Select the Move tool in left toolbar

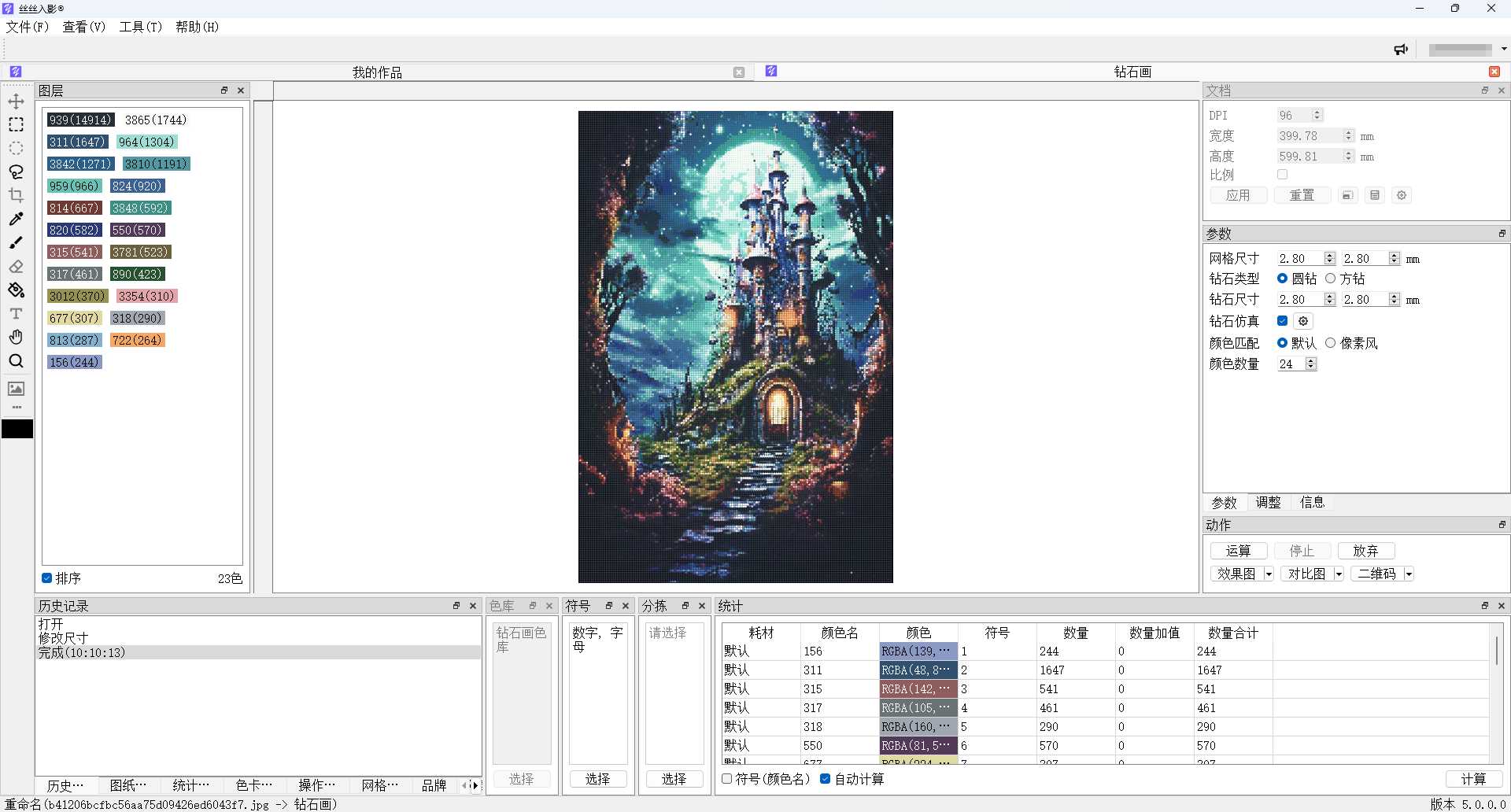pos(16,101)
